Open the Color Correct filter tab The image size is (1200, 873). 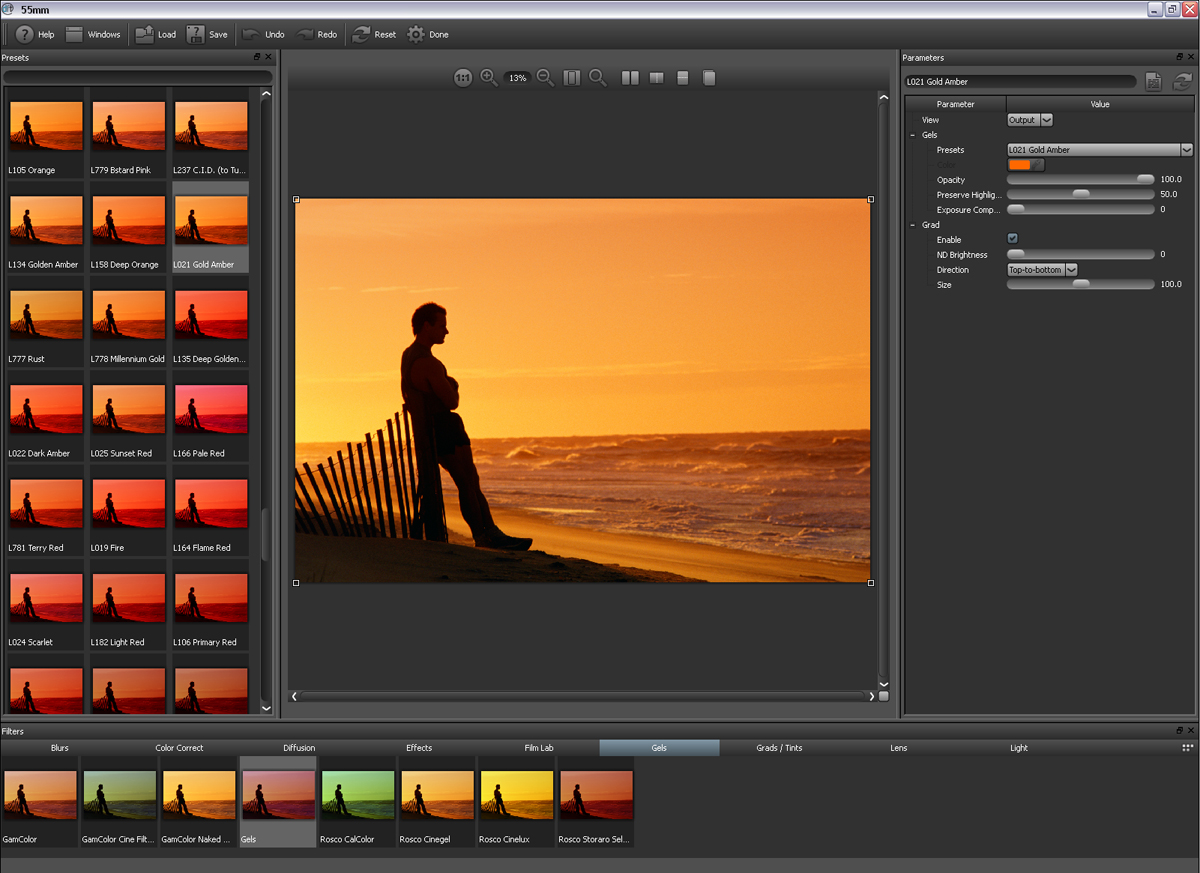tap(179, 748)
